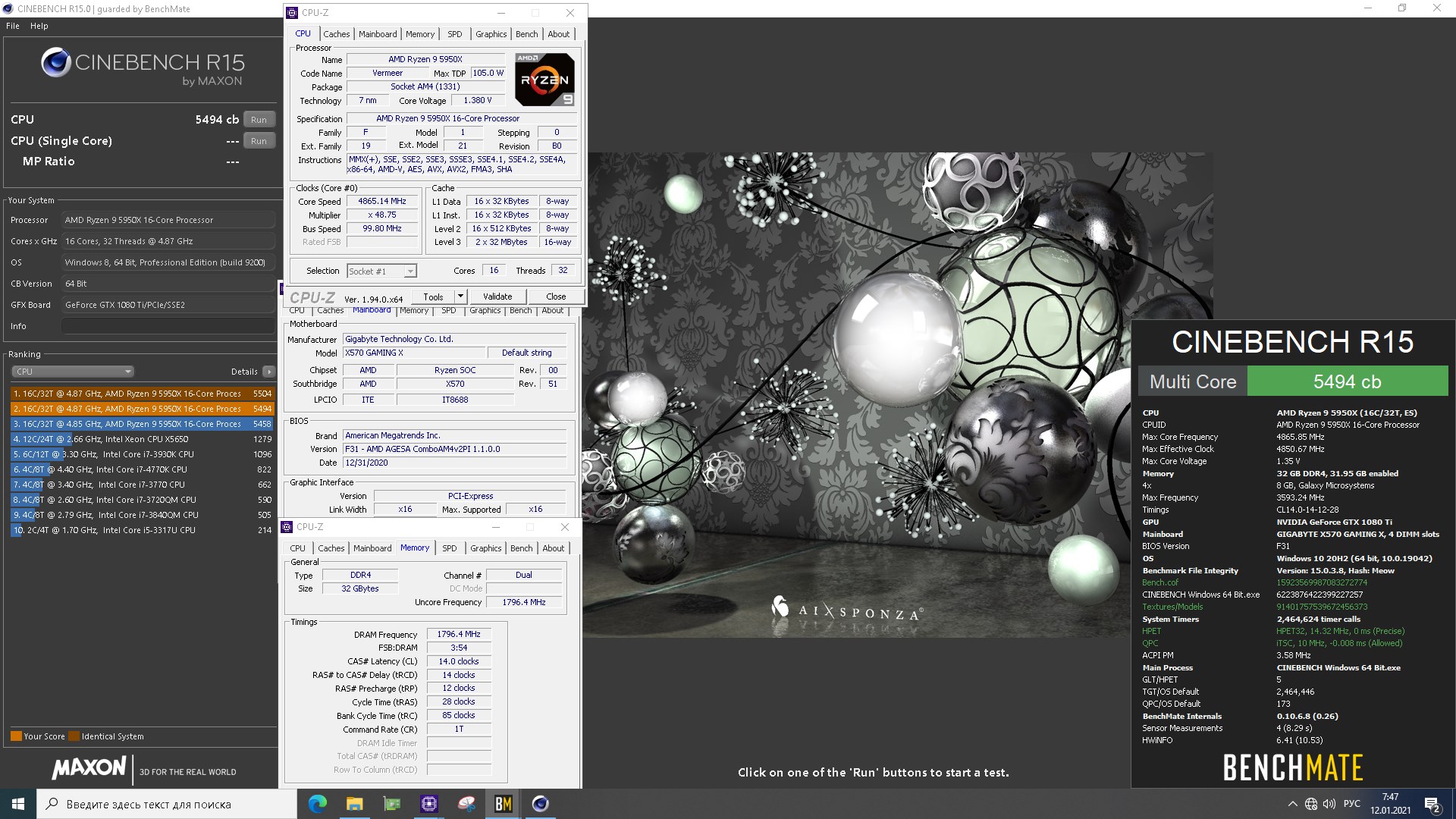Click the CPU-Z icon in top window title bar
The image size is (1456, 819).
tap(293, 13)
